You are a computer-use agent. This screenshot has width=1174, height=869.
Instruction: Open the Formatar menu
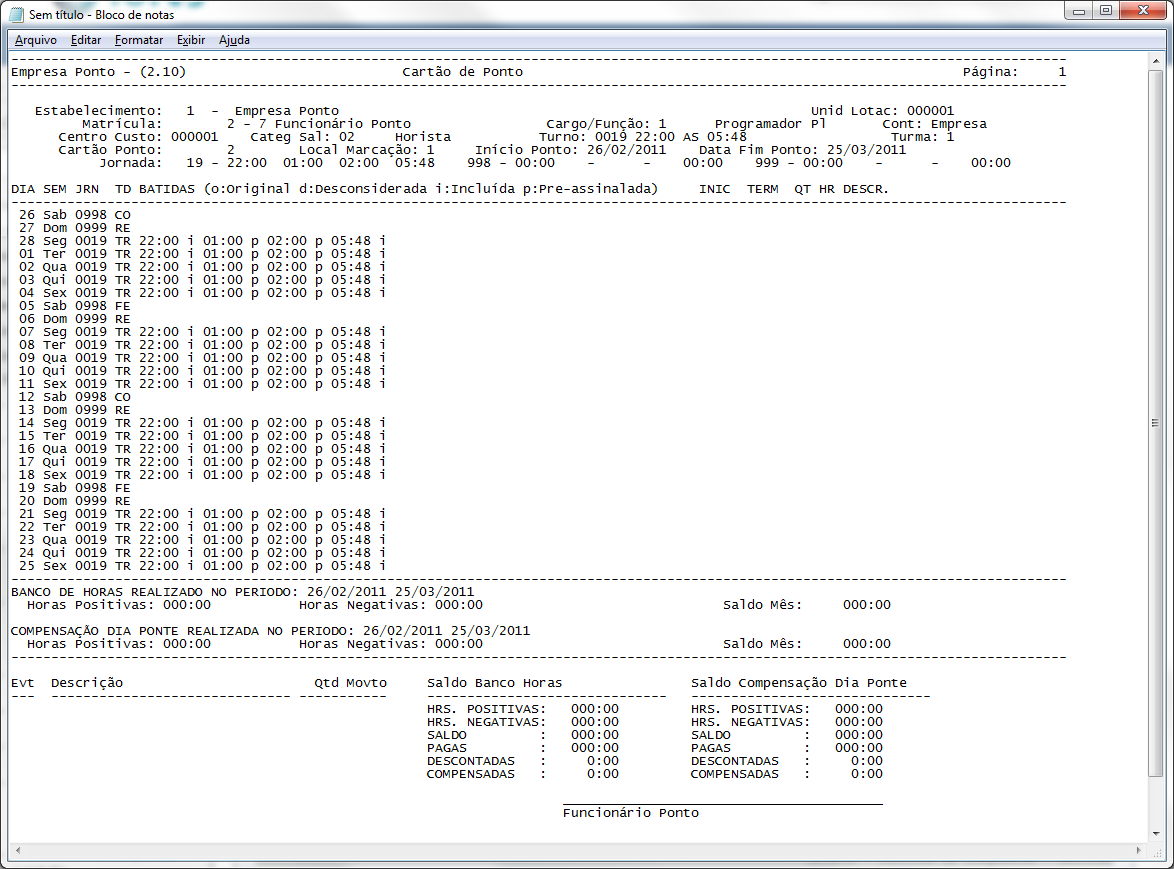(139, 40)
